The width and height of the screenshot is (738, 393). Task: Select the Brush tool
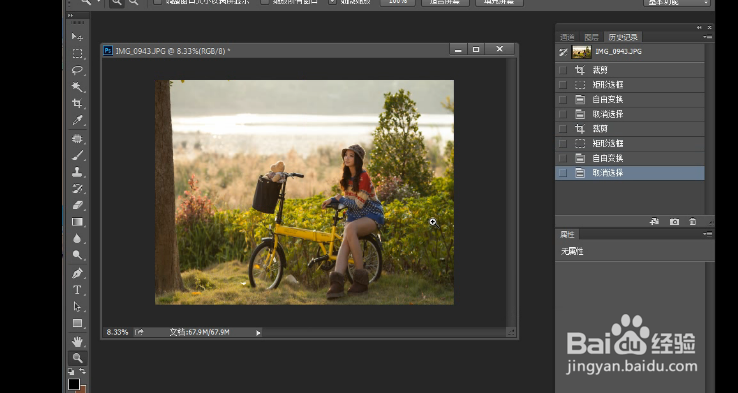[77, 155]
